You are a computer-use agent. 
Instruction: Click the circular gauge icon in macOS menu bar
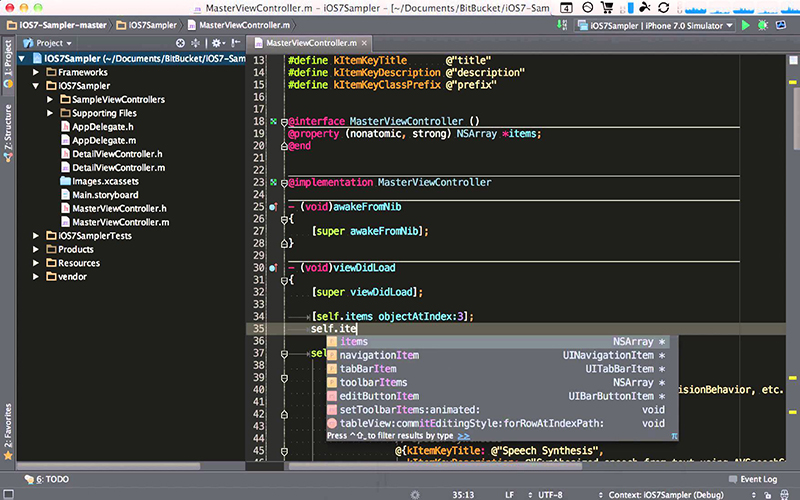coord(588,7)
